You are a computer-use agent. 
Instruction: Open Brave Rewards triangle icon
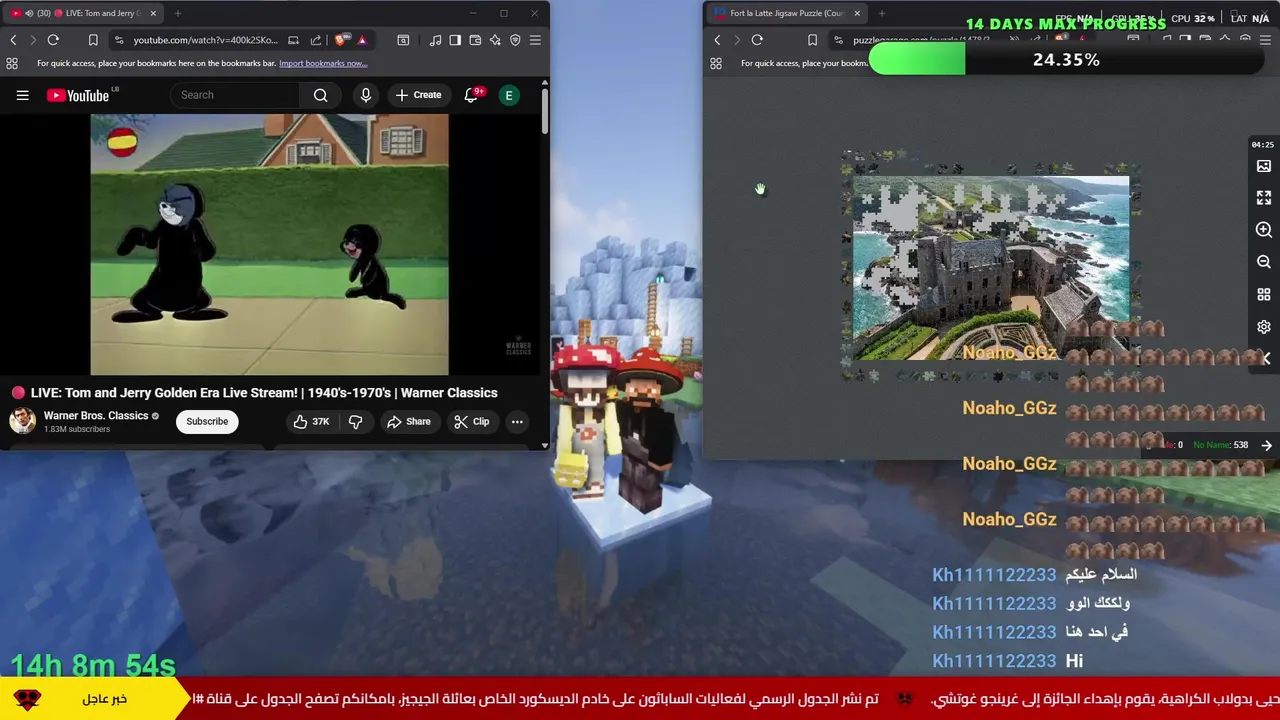tap(362, 40)
